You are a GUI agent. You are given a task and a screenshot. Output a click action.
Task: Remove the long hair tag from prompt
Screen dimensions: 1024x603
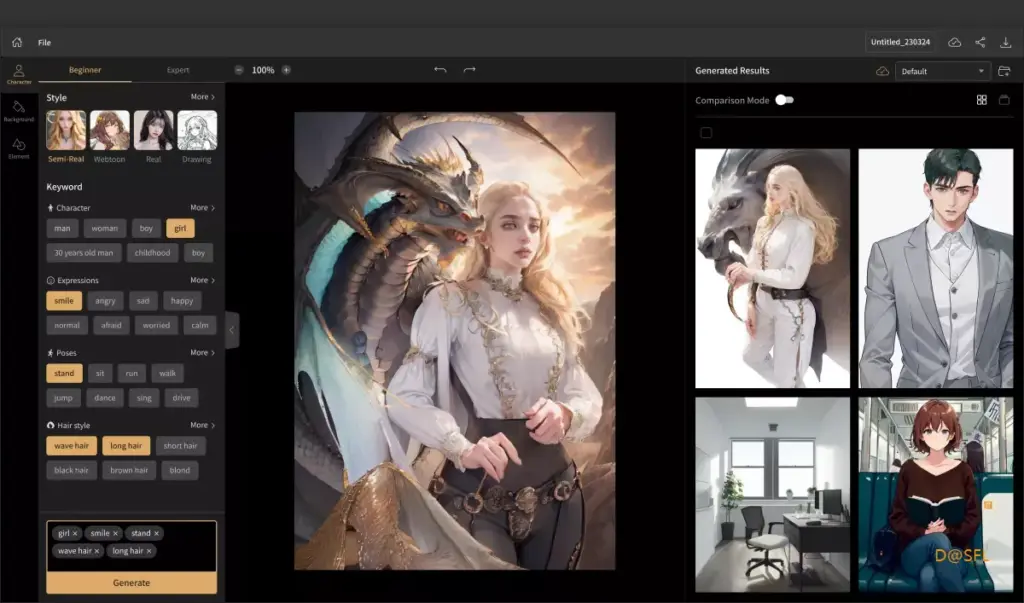[149, 551]
